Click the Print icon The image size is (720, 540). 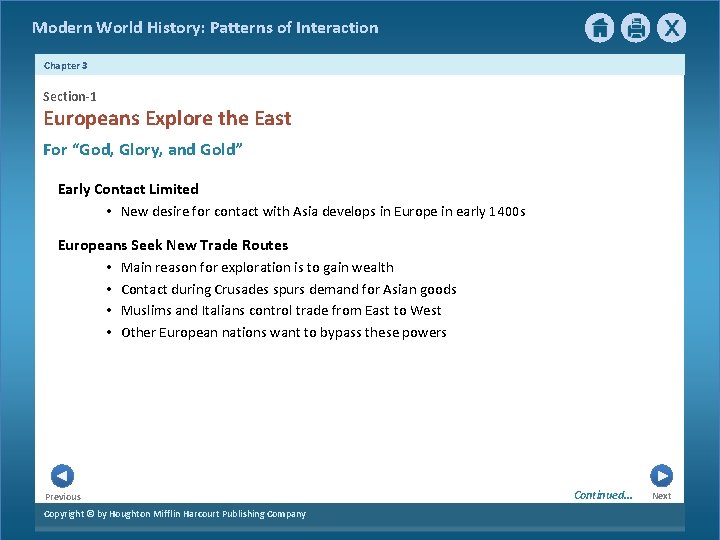pyautogui.click(x=636, y=28)
